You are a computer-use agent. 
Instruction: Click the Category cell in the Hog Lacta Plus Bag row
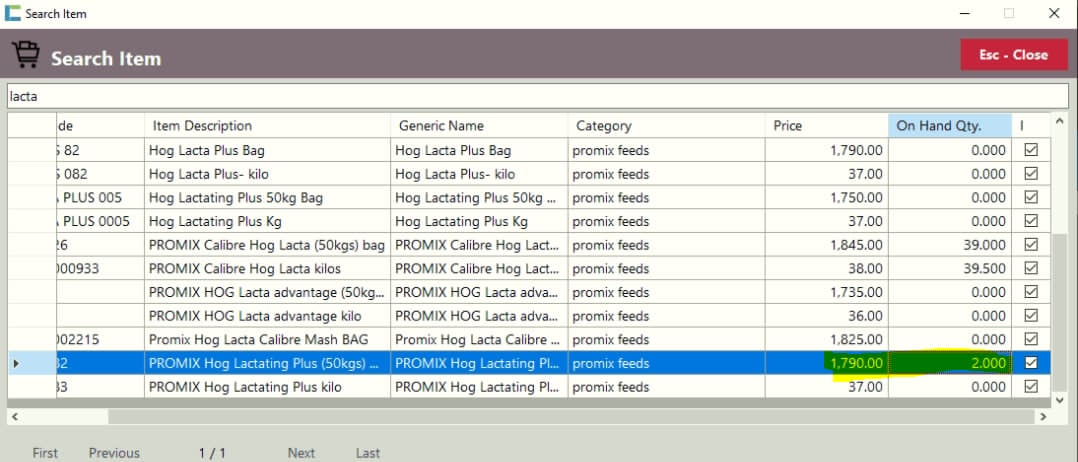pos(666,150)
